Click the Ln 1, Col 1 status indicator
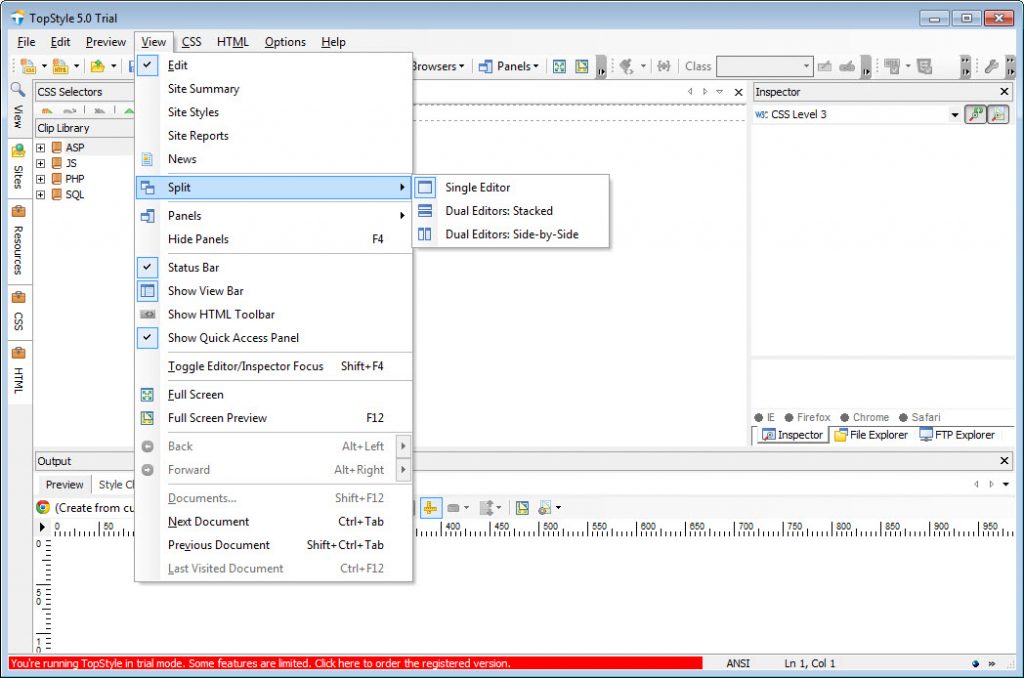The height and width of the screenshot is (678, 1024). [810, 663]
